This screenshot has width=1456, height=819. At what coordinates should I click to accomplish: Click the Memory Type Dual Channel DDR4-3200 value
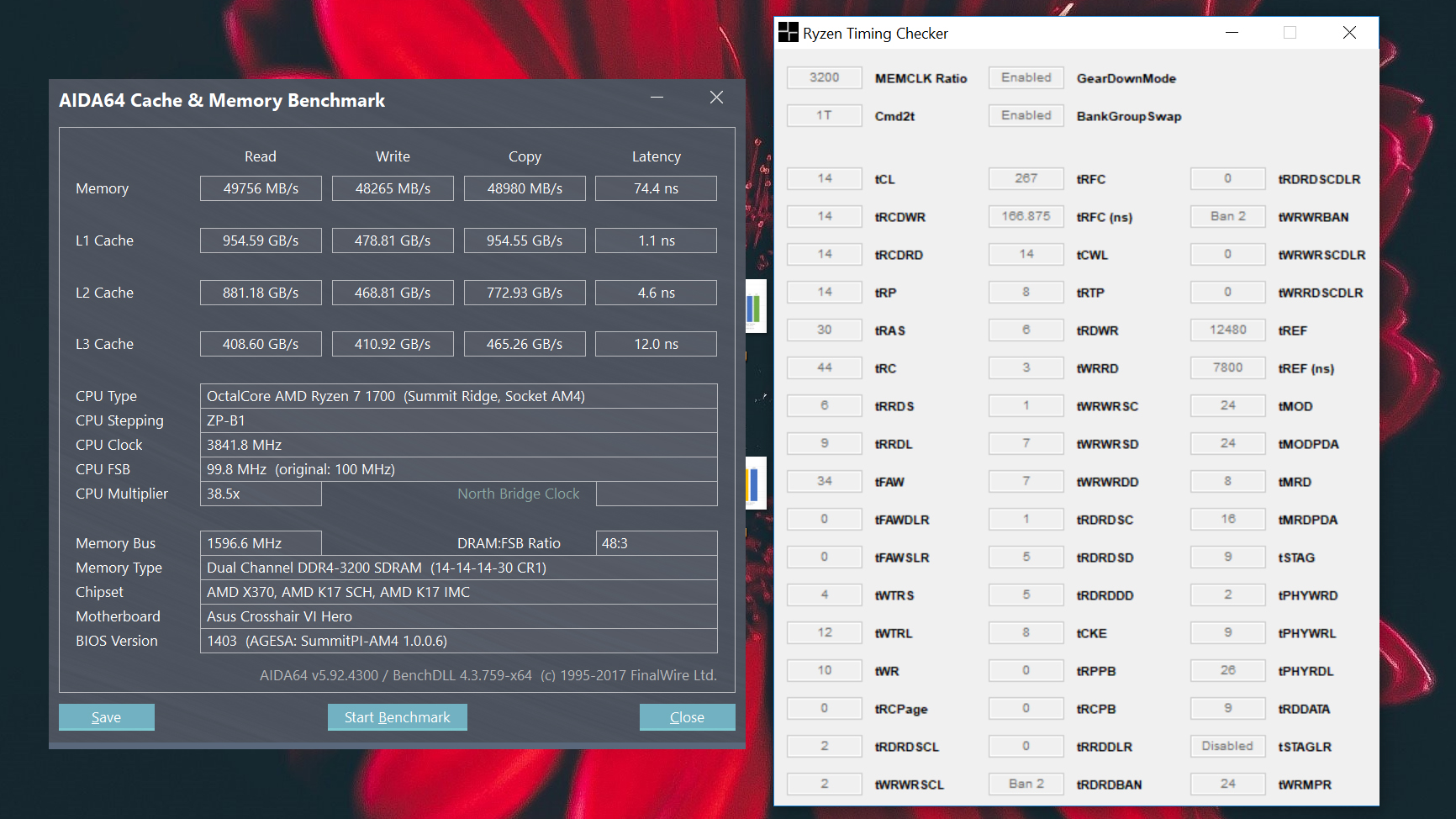pos(459,568)
